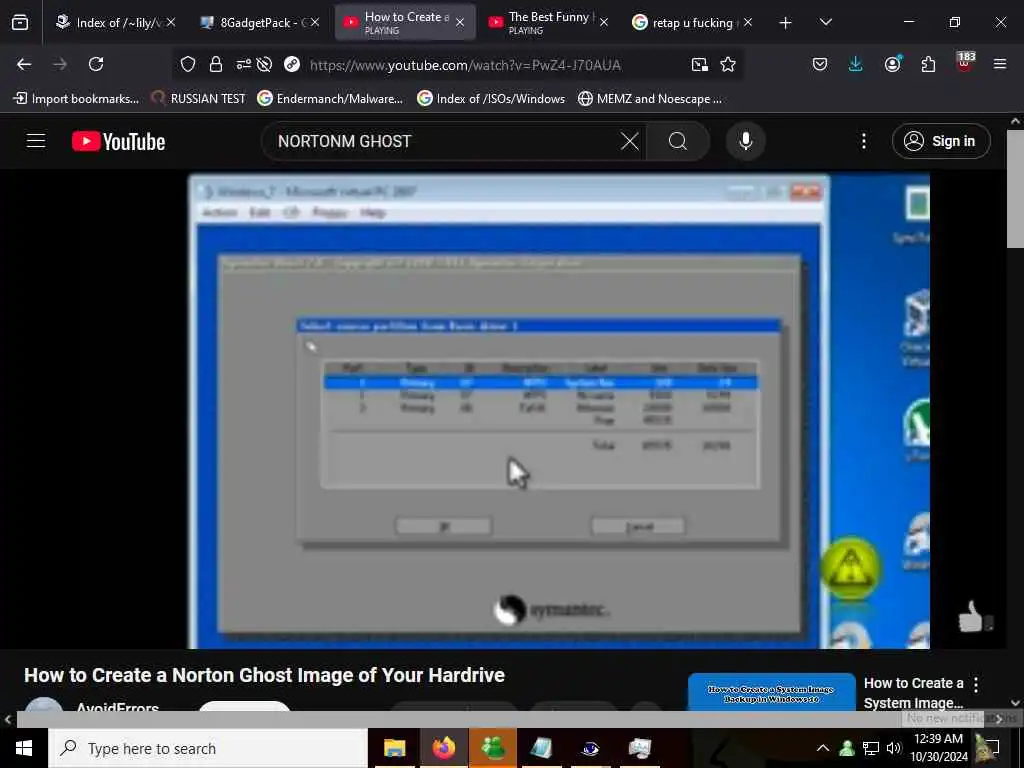Click the 'Import bookmarks...' bookmark
This screenshot has width=1024, height=768.
(x=76, y=99)
